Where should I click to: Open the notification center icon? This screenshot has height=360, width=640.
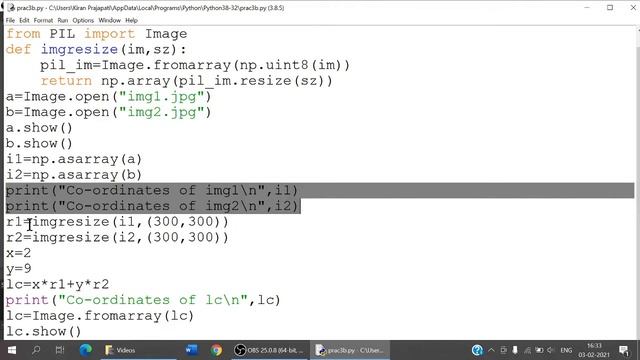624,350
